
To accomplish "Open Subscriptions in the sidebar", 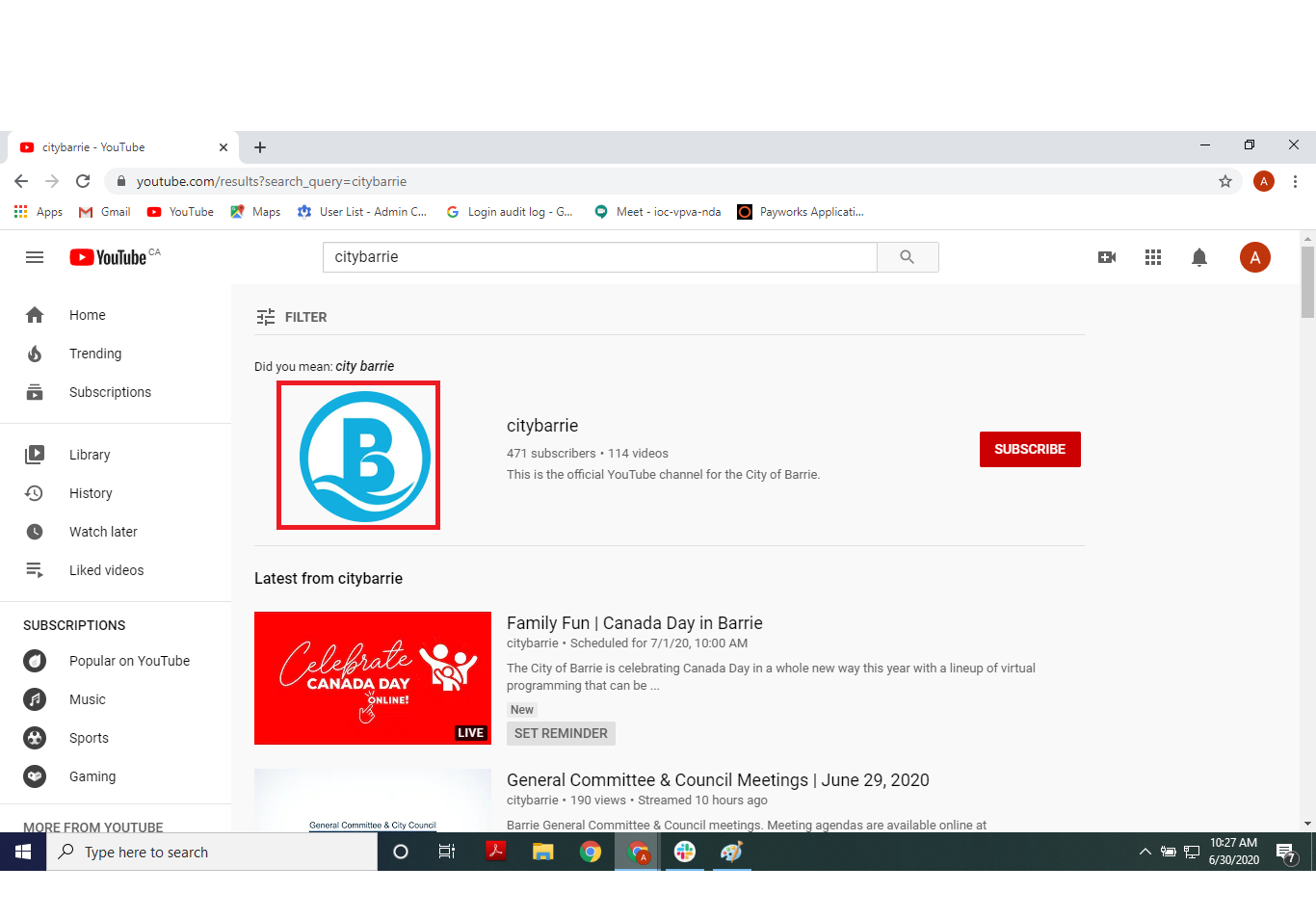I will point(116,392).
